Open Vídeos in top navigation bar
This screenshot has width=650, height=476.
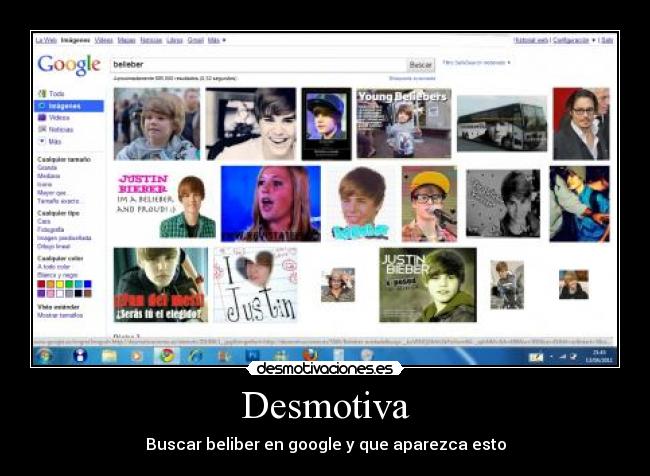[104, 40]
